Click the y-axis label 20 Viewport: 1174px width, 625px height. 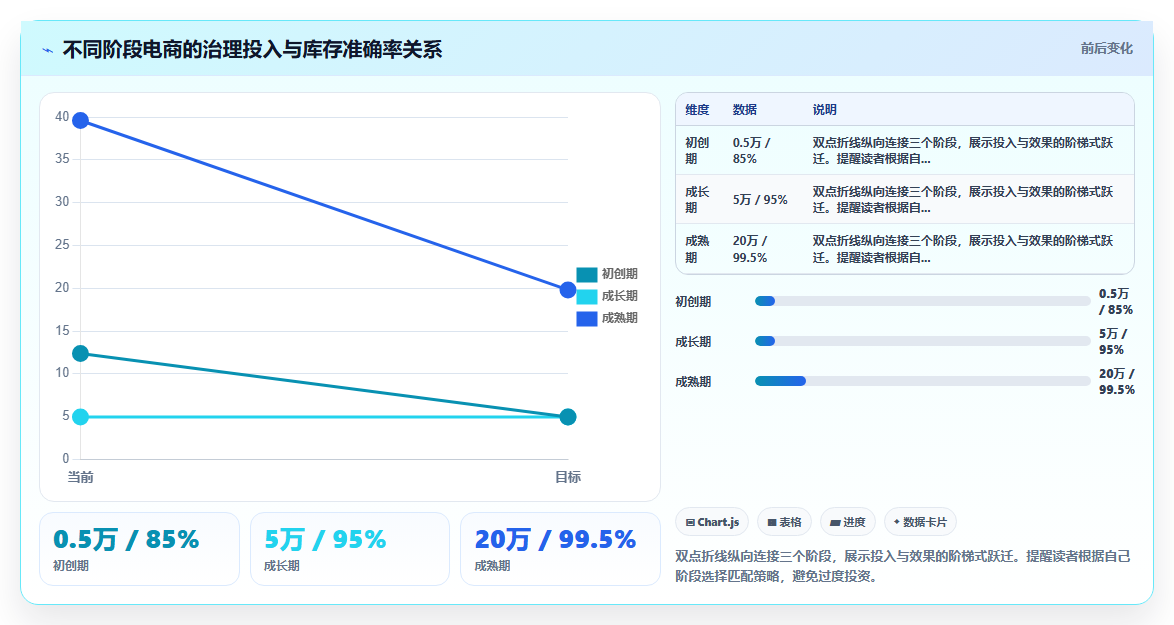pyautogui.click(x=62, y=287)
